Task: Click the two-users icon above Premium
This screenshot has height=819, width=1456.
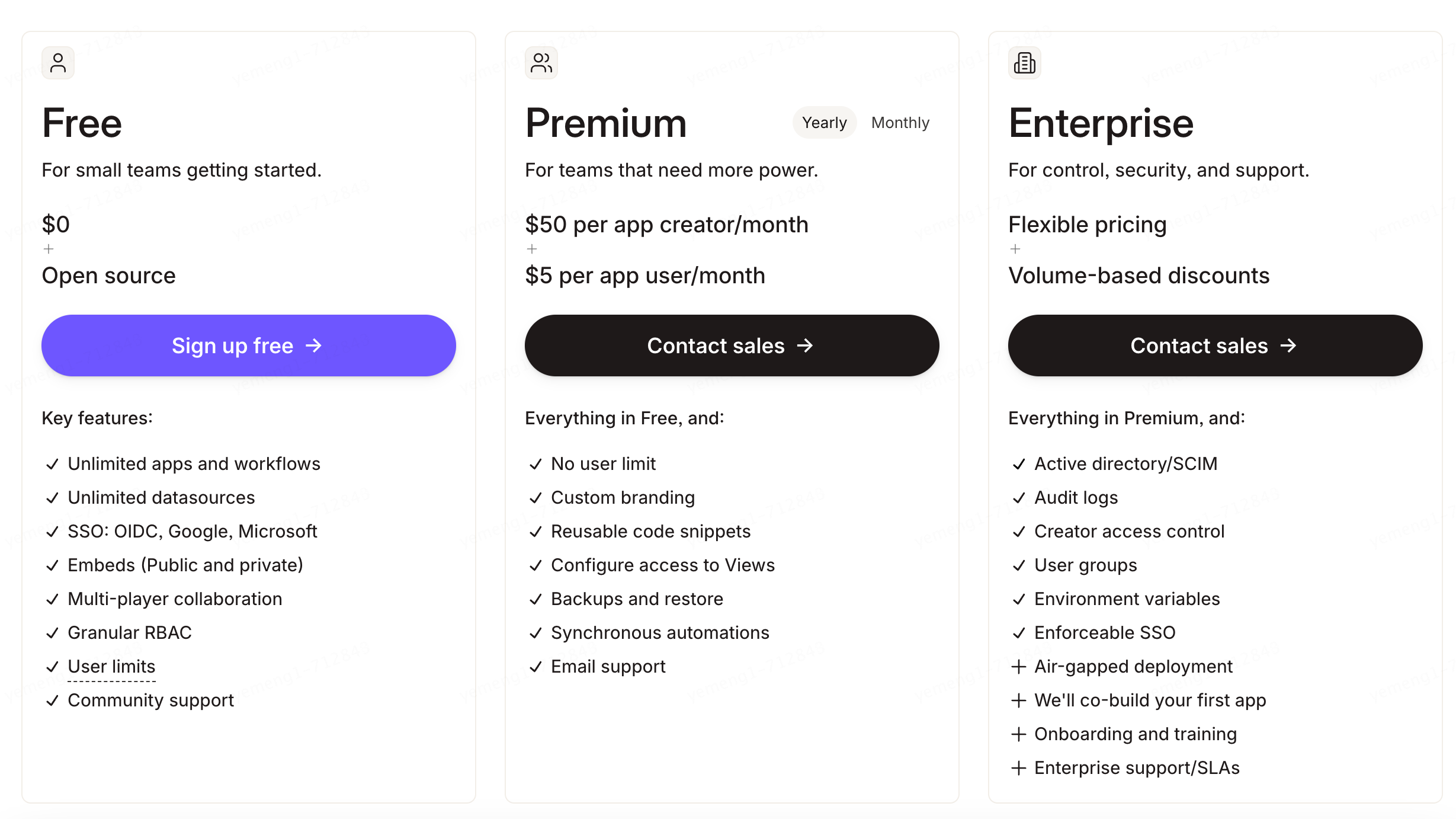Action: coord(541,63)
